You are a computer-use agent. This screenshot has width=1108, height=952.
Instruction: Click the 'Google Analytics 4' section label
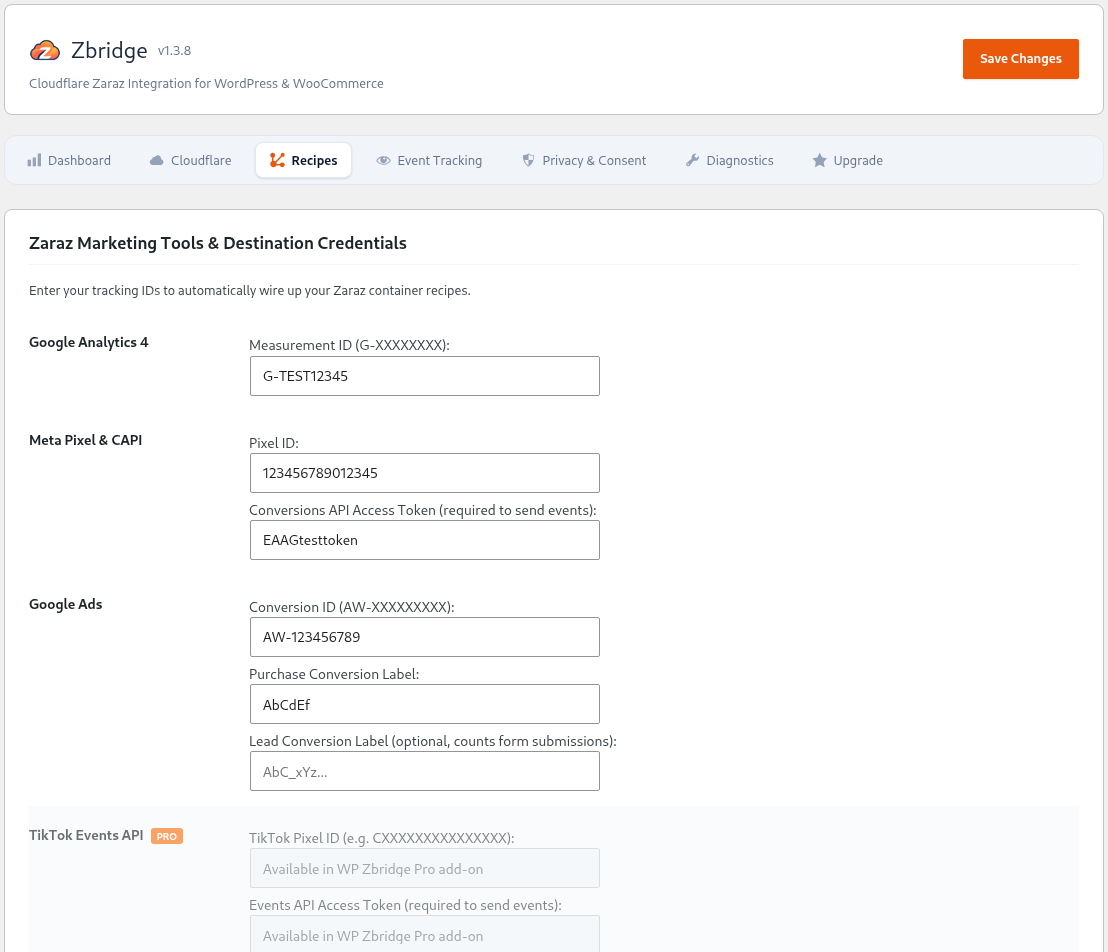[x=88, y=342]
